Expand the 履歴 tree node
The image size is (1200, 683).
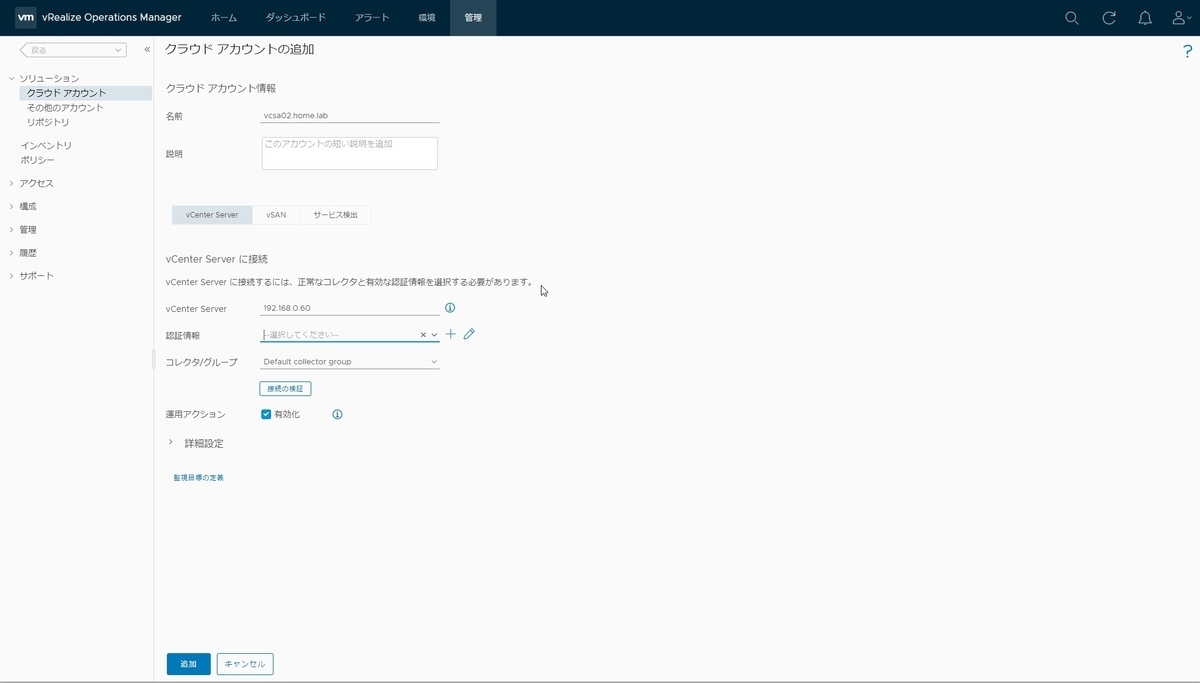(11, 252)
